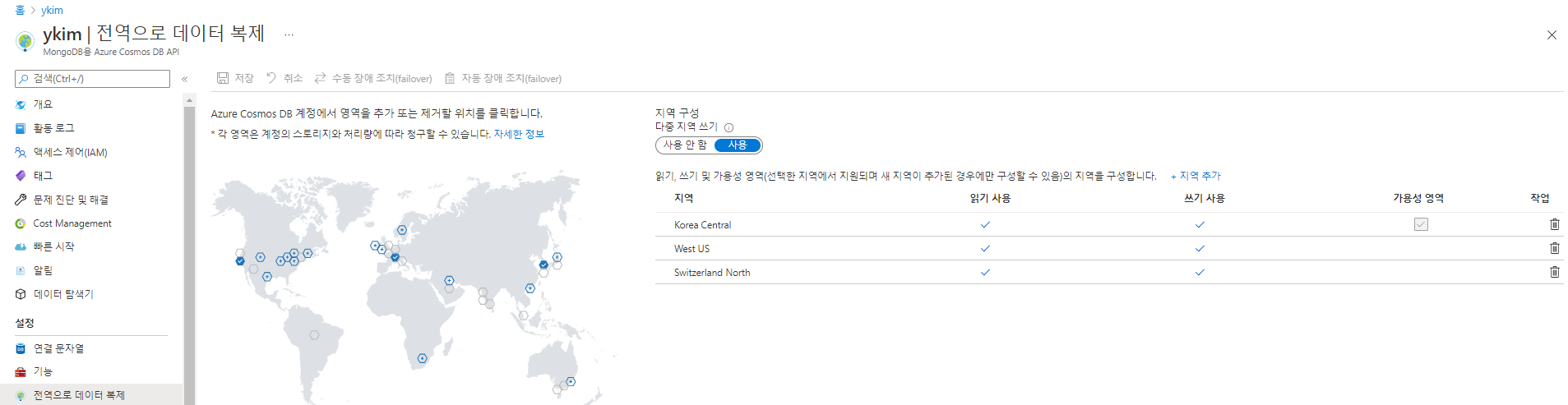
Task: Open 자세한 정보 learn more link
Action: coord(519,134)
